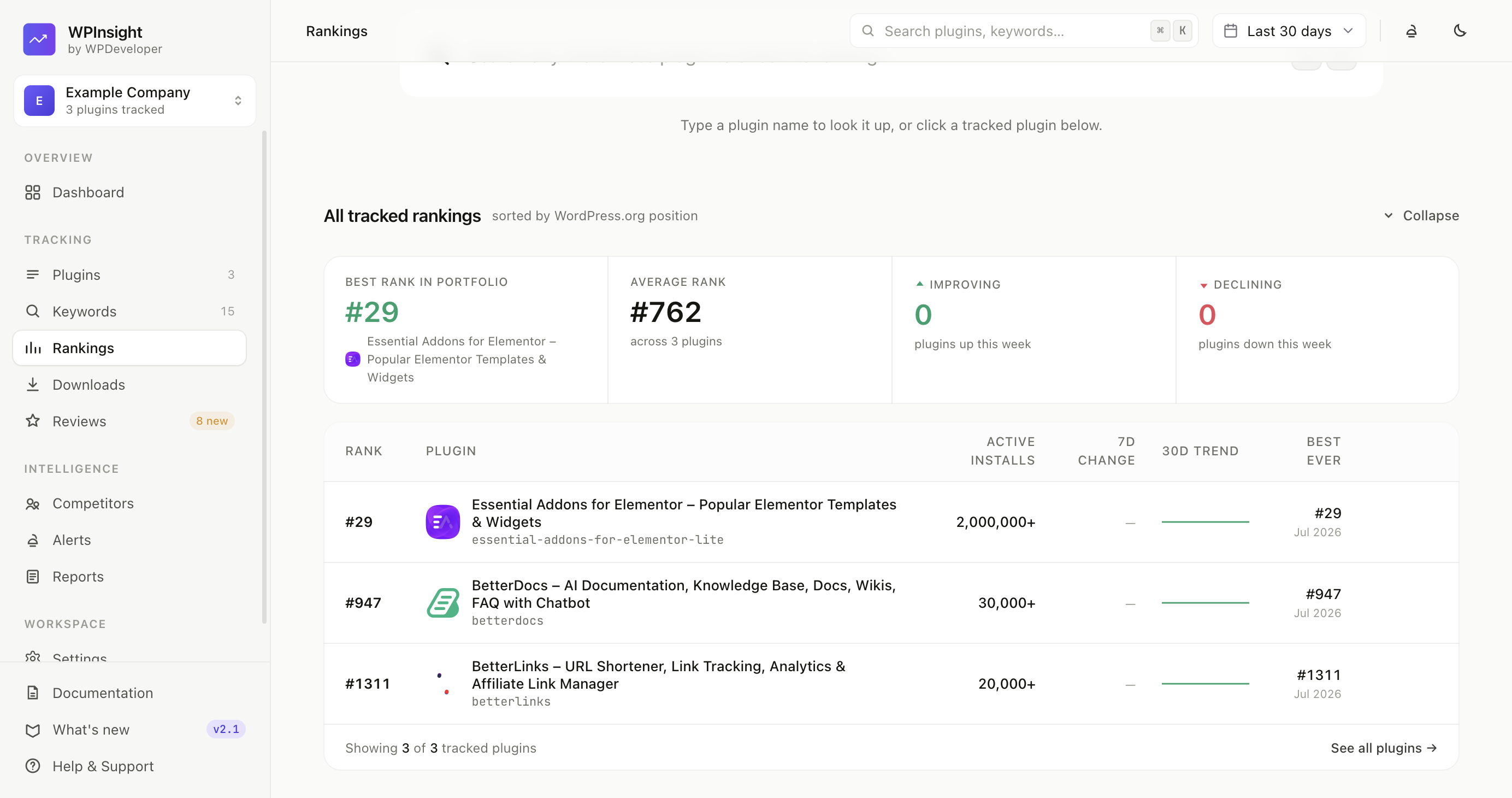Click the Keywords magnifier icon in sidebar

tap(33, 311)
